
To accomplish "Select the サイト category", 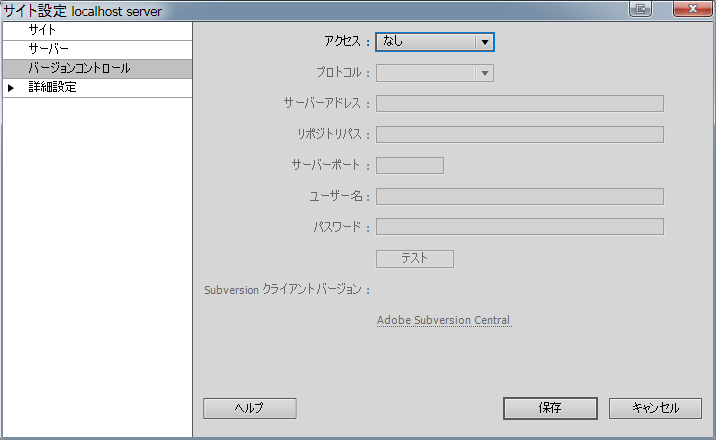I will [97, 31].
